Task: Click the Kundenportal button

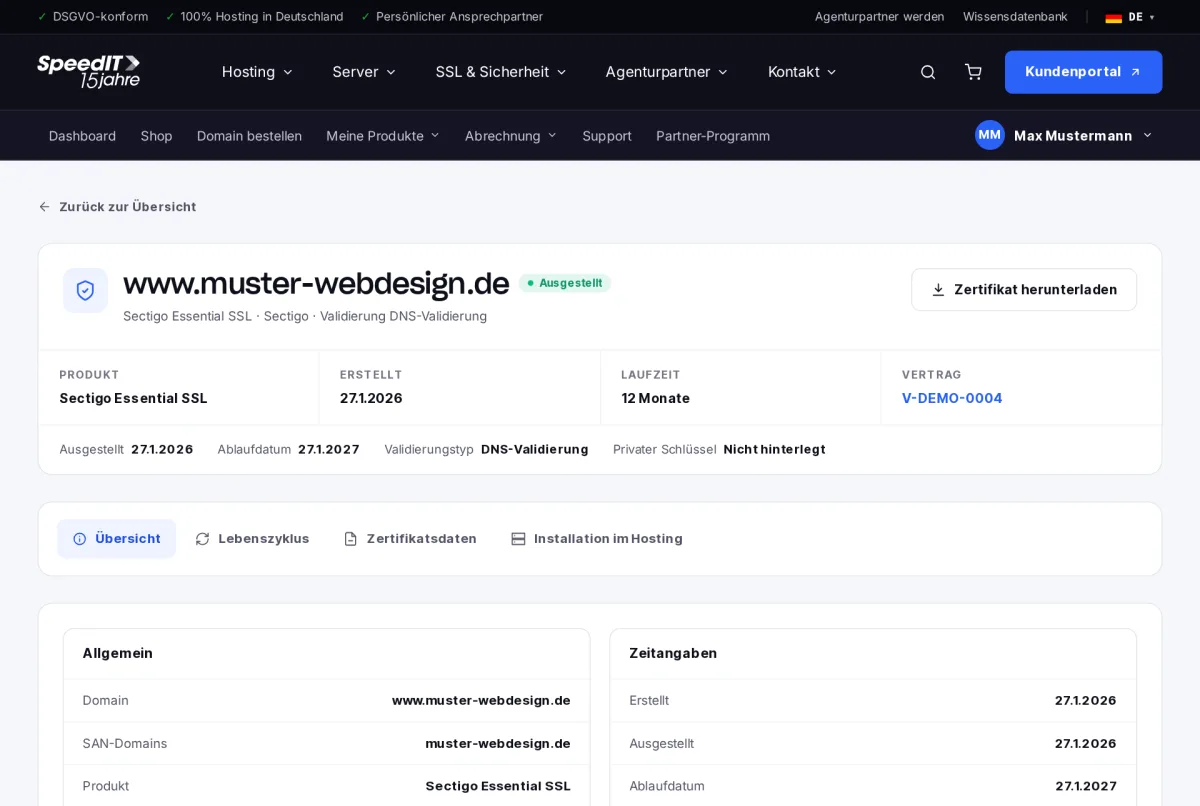Action: coord(1083,72)
